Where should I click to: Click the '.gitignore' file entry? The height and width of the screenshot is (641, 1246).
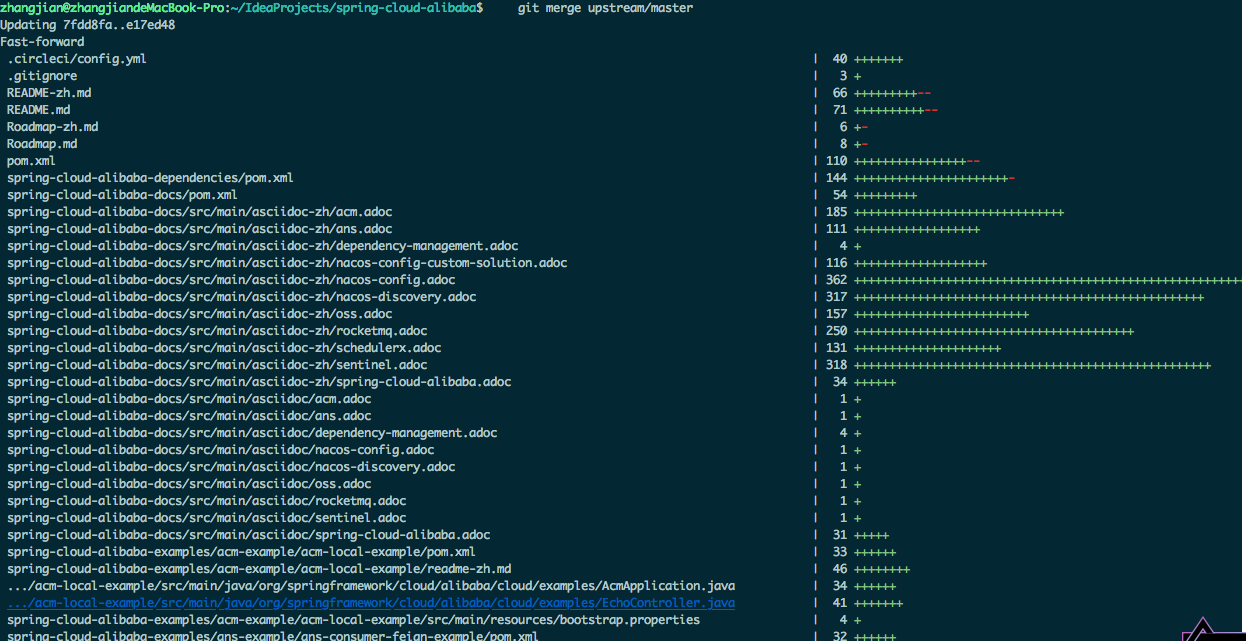coord(42,76)
